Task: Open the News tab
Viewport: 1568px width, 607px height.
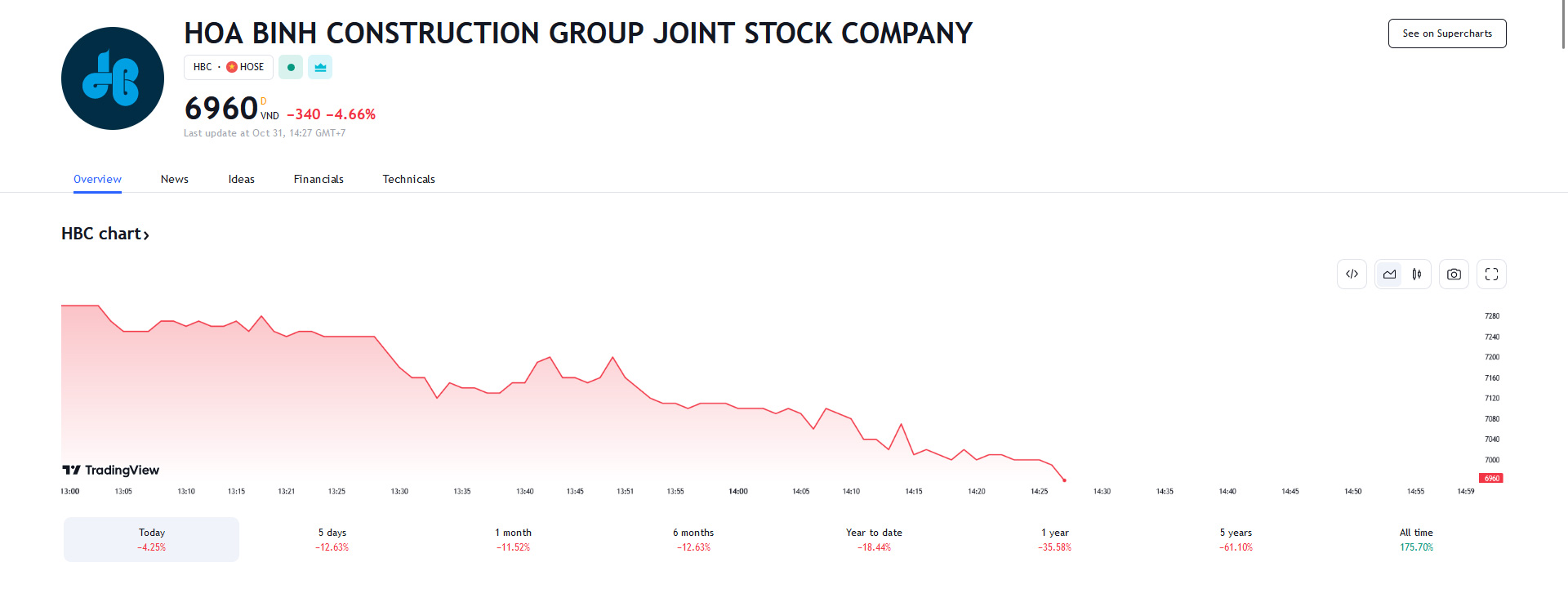Action: coord(175,179)
